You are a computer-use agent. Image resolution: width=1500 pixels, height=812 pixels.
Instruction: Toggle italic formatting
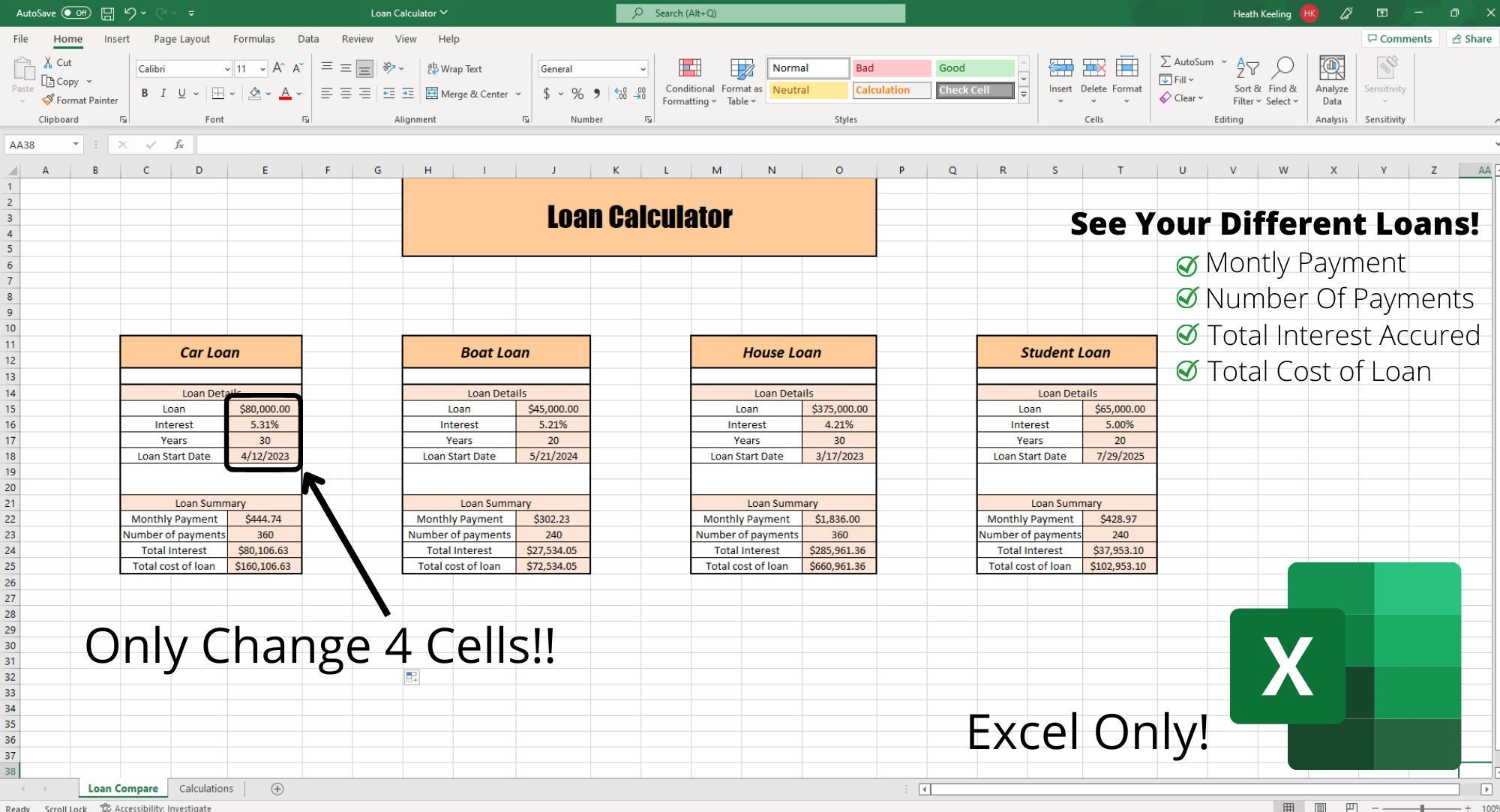(163, 93)
